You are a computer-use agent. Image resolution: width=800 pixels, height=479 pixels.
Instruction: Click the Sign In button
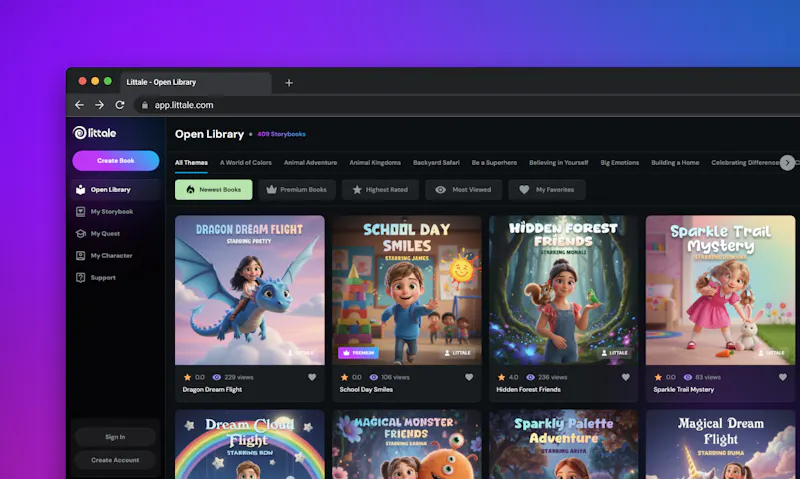[x=115, y=437]
